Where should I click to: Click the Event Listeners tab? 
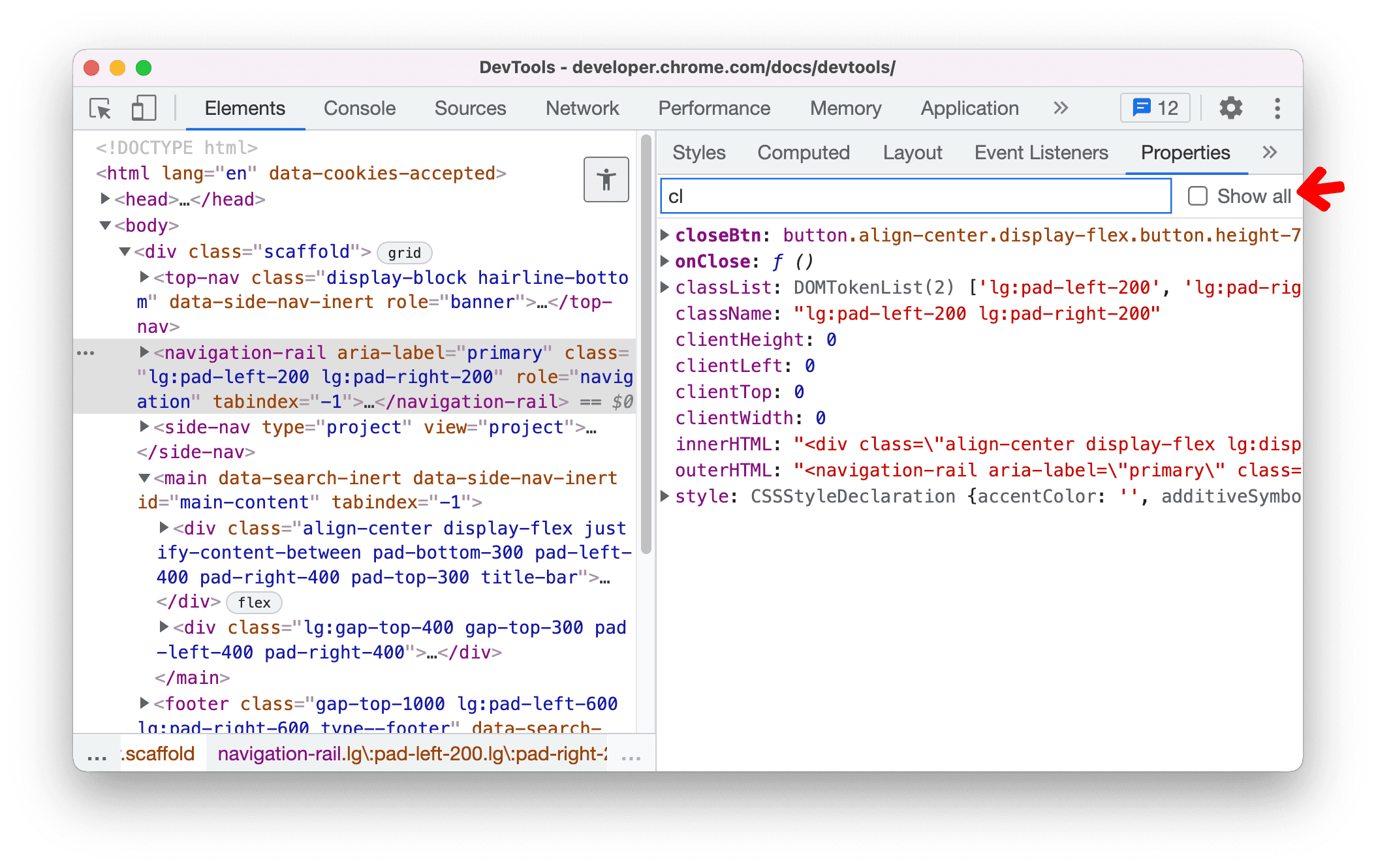tap(1041, 153)
